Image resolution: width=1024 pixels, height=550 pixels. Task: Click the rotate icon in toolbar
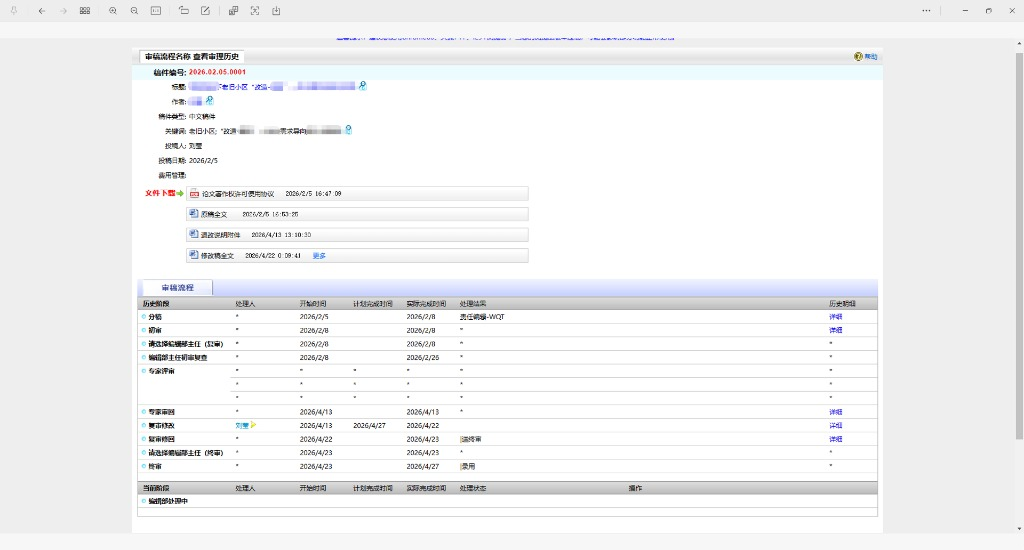[184, 10]
